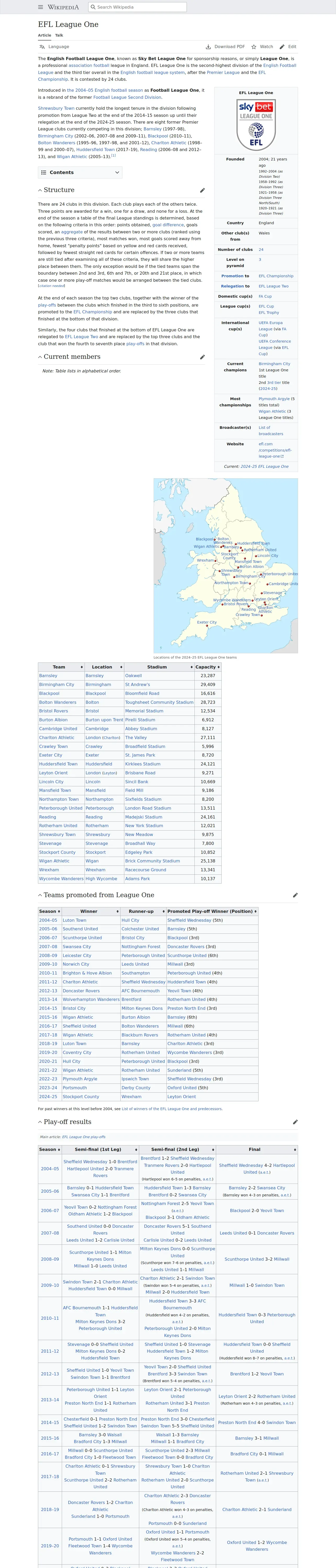Sort the members table by Location

104,667
